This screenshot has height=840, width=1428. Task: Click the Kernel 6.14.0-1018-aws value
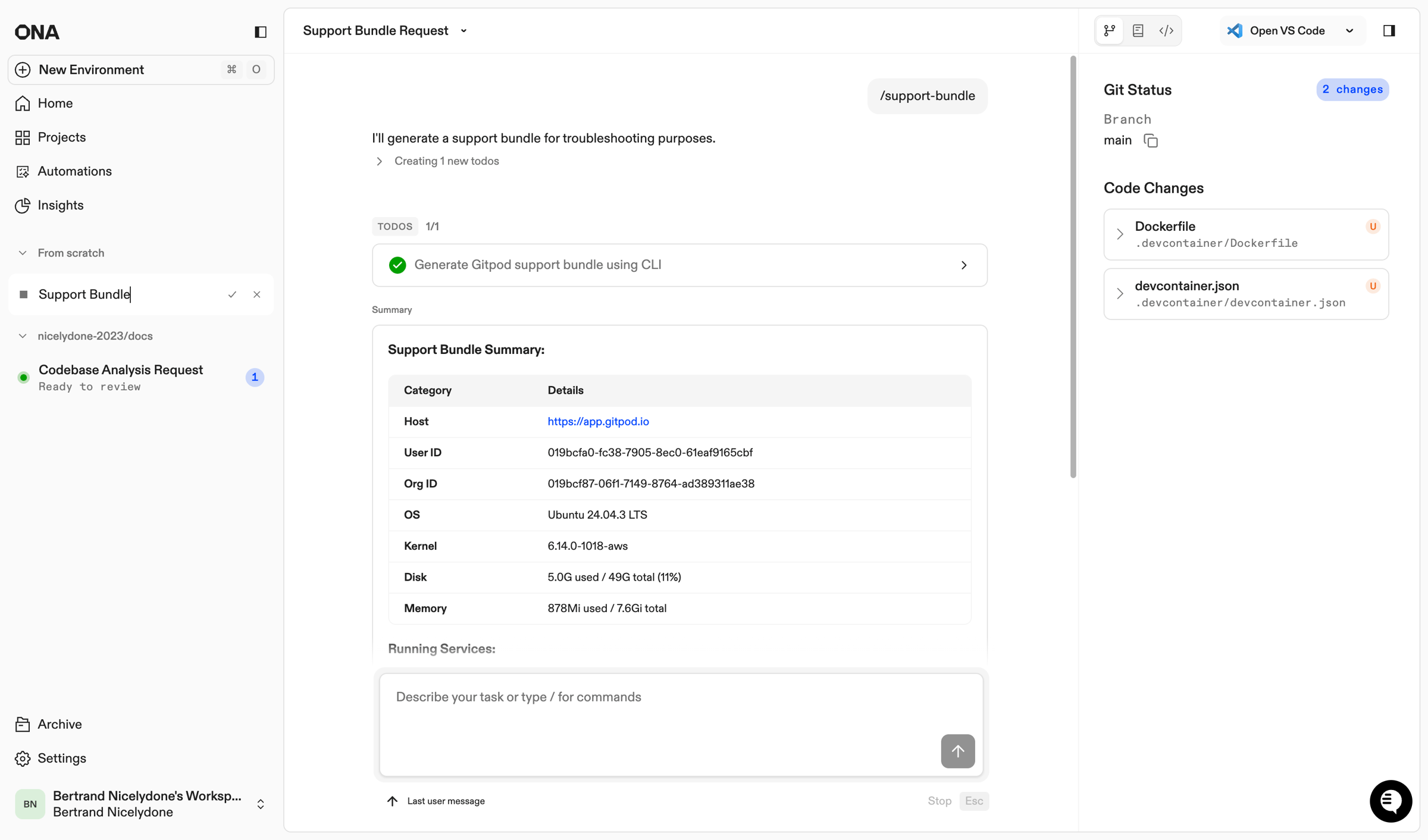pos(587,546)
